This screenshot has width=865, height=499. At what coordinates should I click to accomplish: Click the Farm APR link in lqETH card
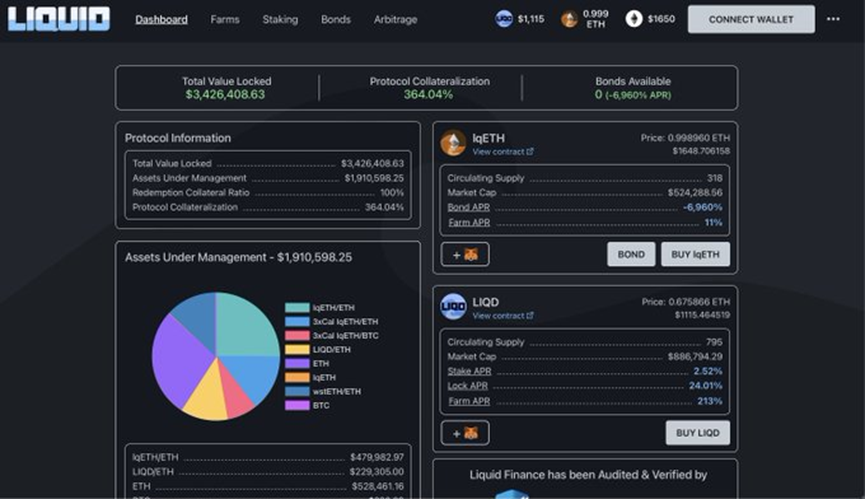point(468,222)
